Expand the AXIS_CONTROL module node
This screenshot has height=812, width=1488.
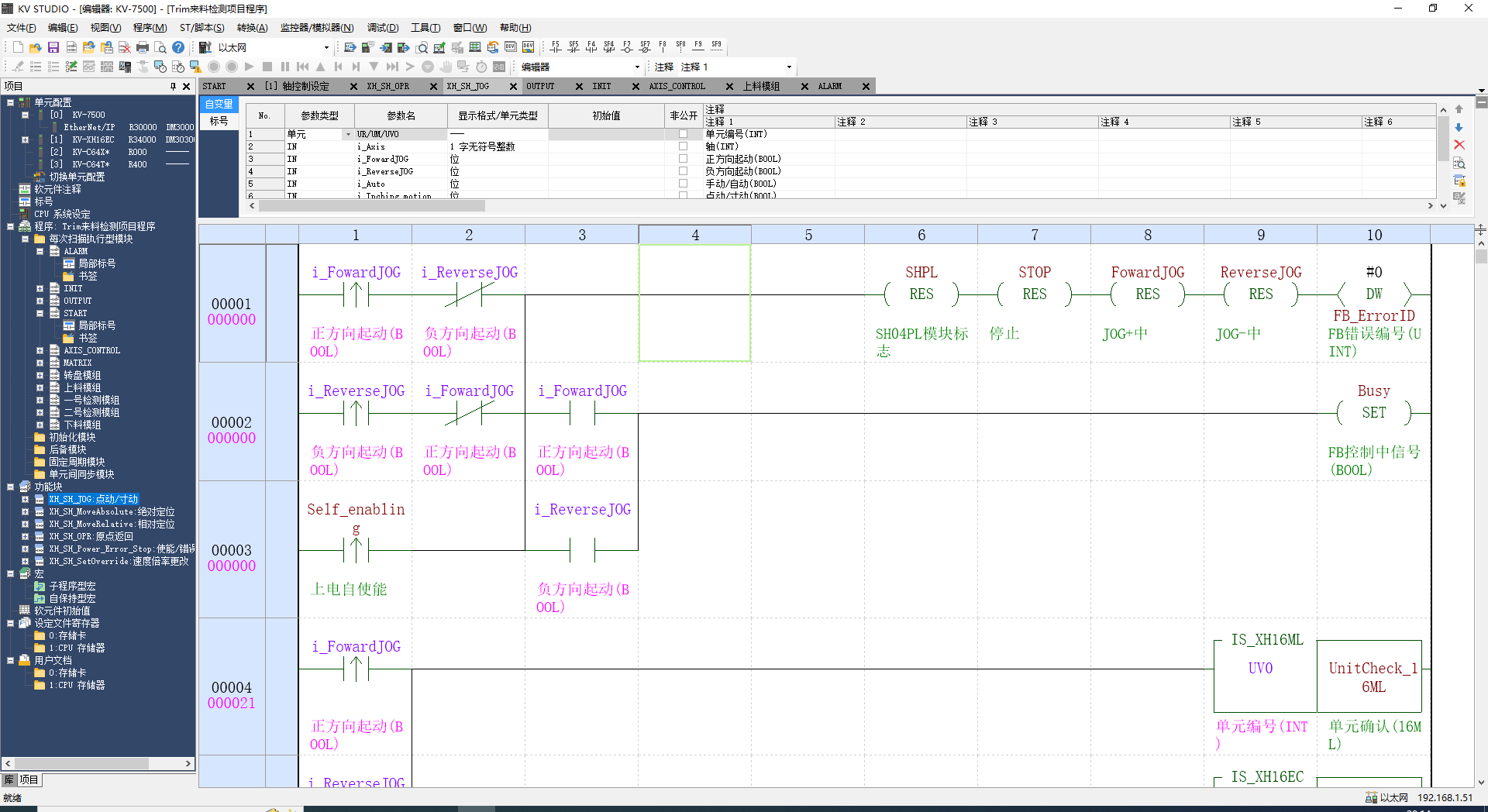40,350
